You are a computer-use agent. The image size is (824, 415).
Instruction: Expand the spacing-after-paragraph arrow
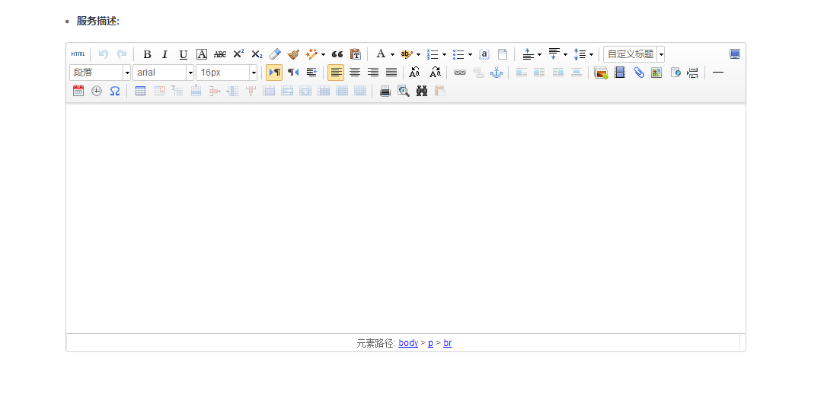[x=565, y=54]
